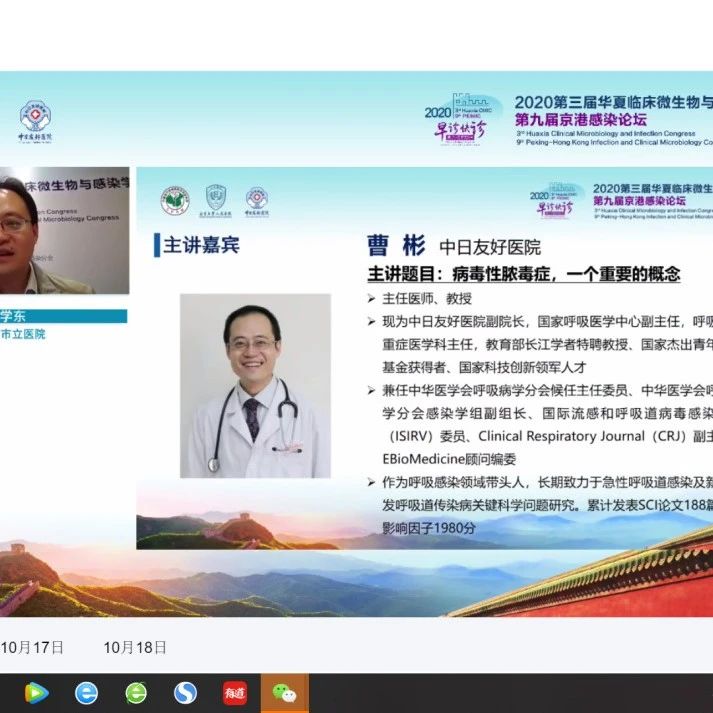Click the third logo above 主讲嘉宾

(x=257, y=200)
